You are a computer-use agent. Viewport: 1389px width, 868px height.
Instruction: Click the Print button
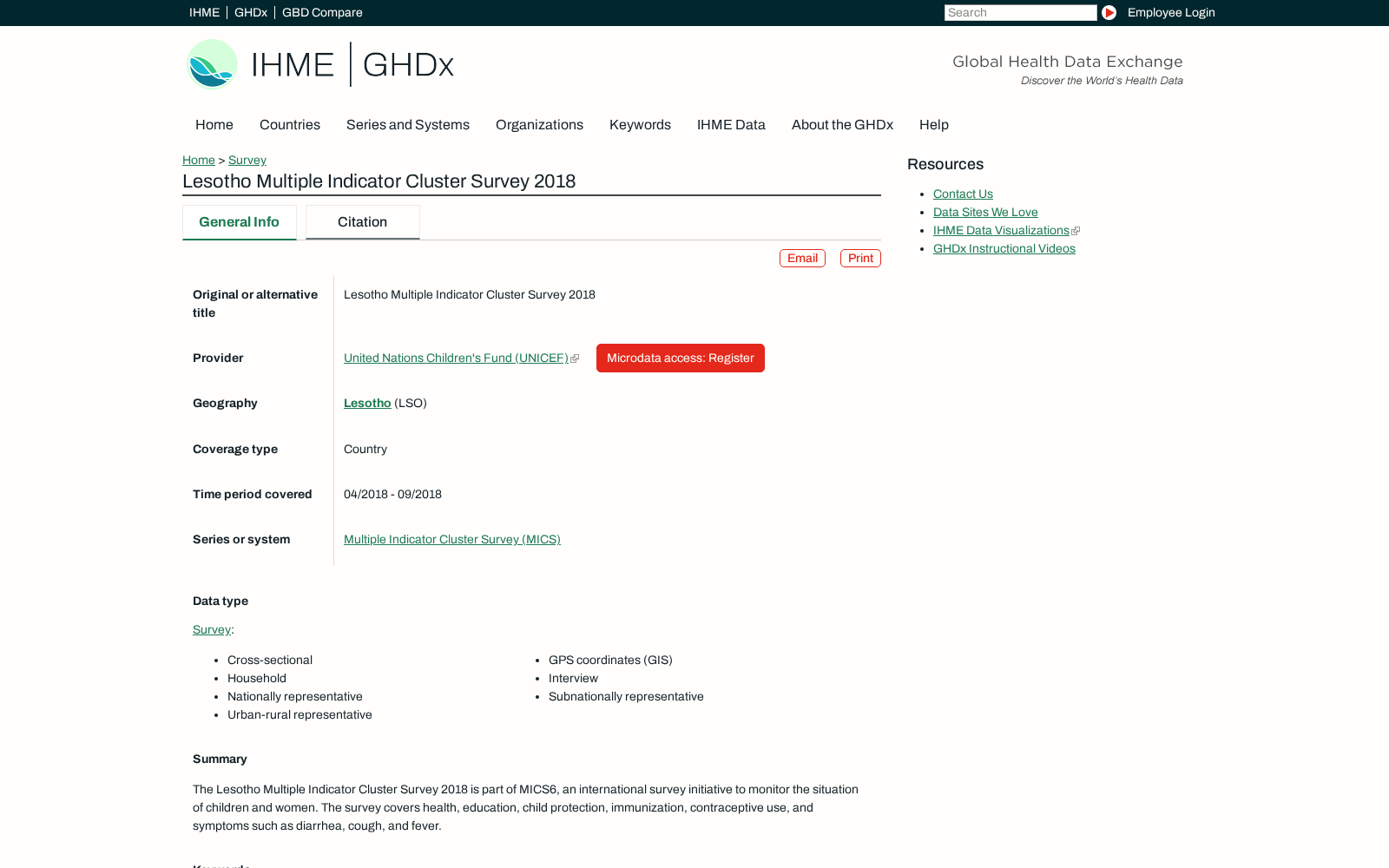[860, 259]
